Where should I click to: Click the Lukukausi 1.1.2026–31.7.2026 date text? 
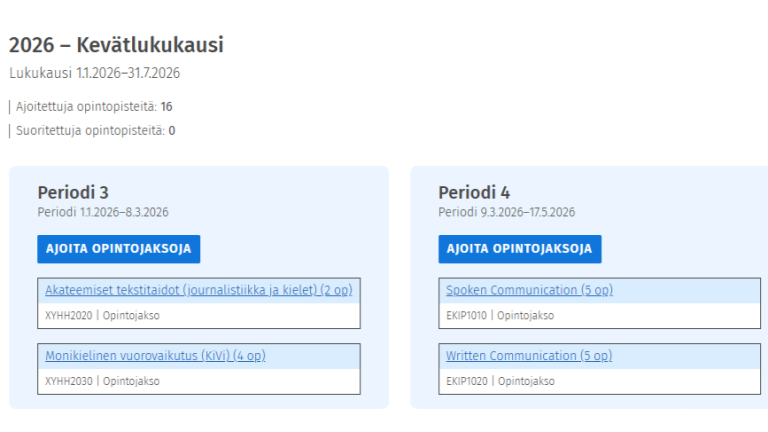95,73
